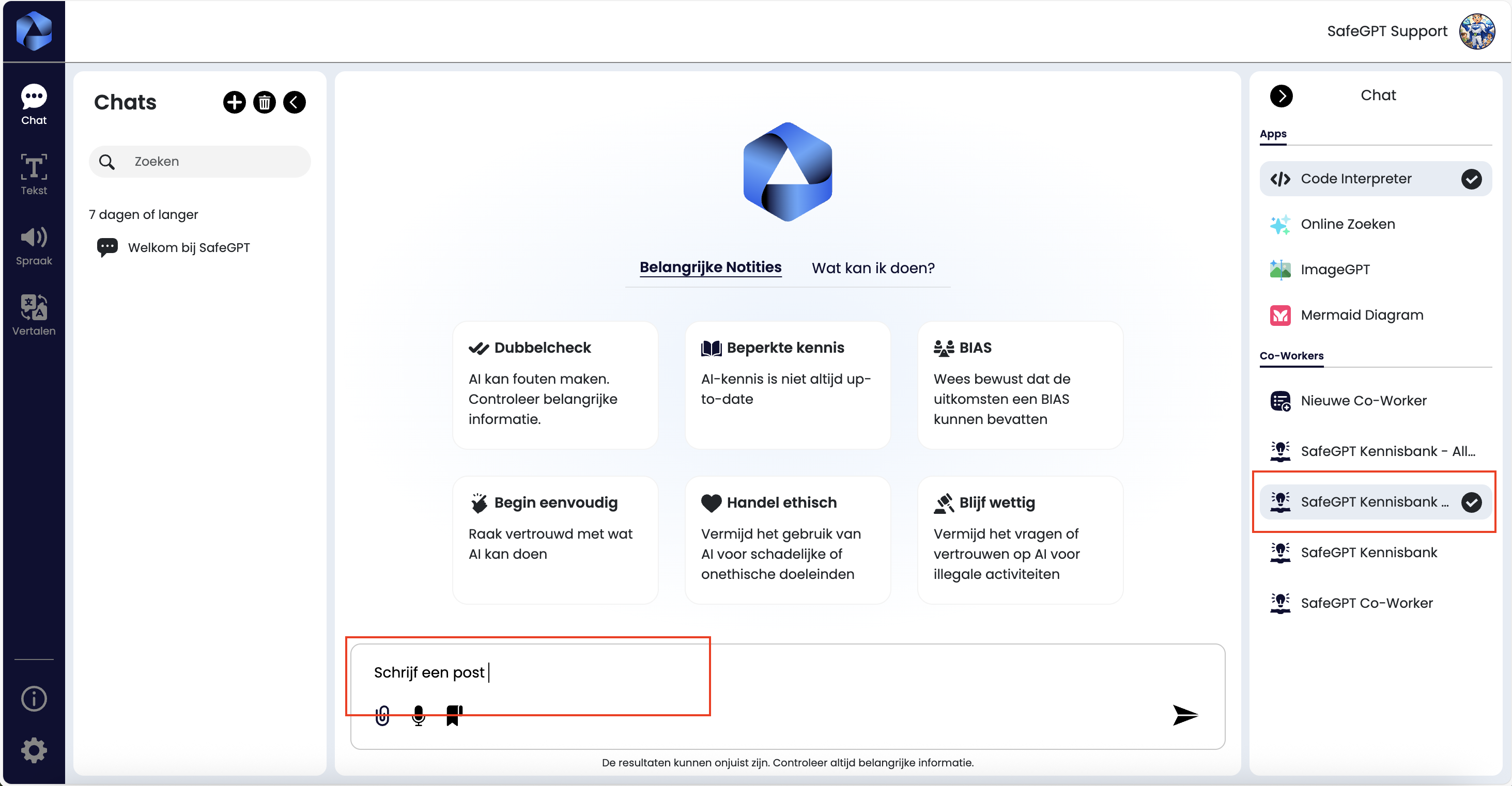This screenshot has width=1512, height=786.
Task: Open the SafeGPT Support profile avatar
Action: coord(1476,31)
